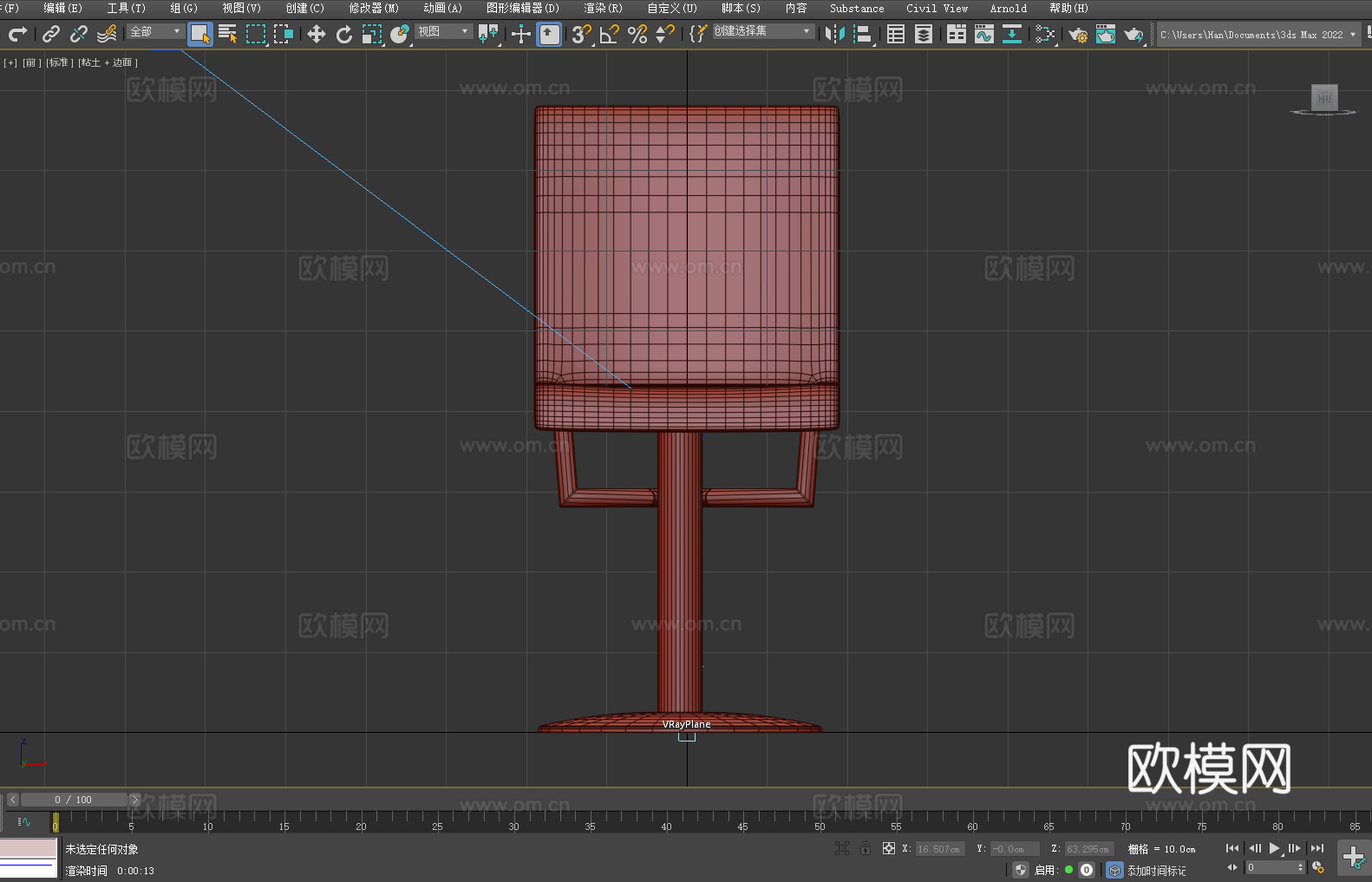This screenshot has width=1372, height=882.
Task: Open Select by Name list icon
Action: pos(228,34)
